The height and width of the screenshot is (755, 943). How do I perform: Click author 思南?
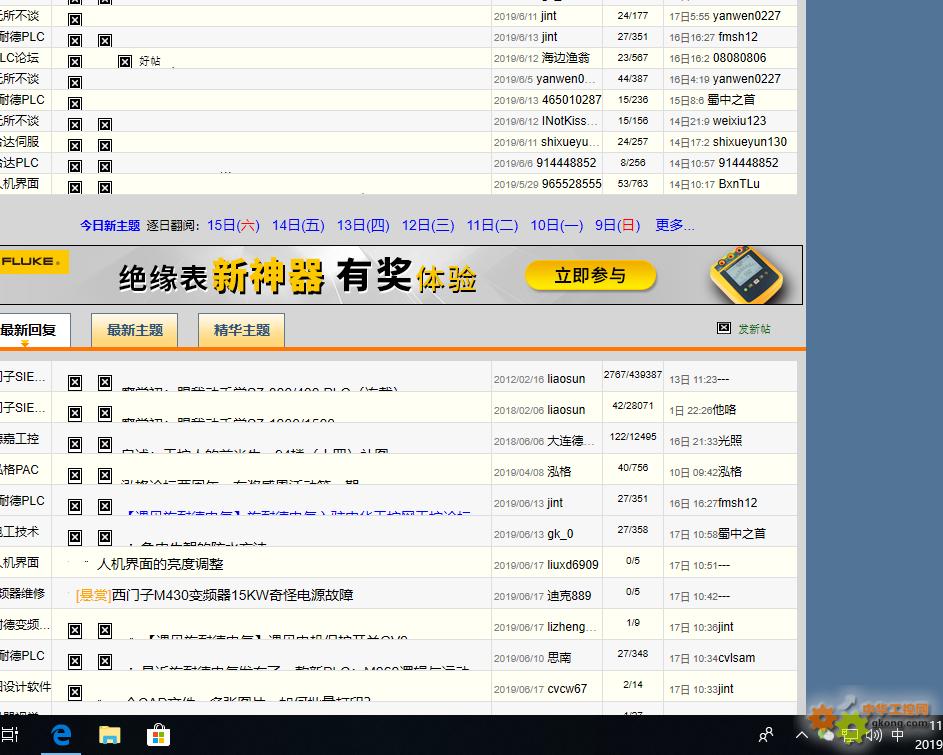[559, 658]
